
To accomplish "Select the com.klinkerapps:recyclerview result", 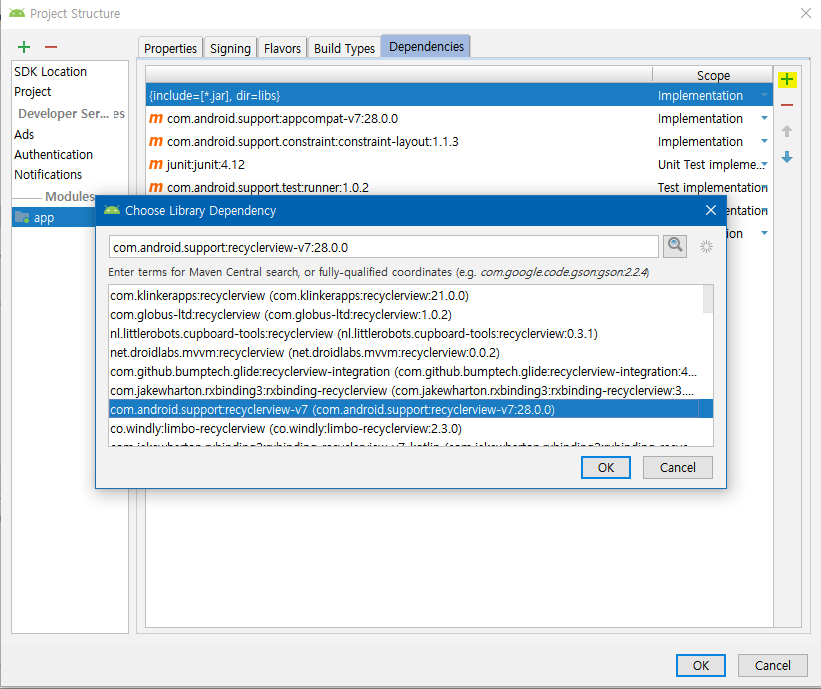I will [x=405, y=296].
